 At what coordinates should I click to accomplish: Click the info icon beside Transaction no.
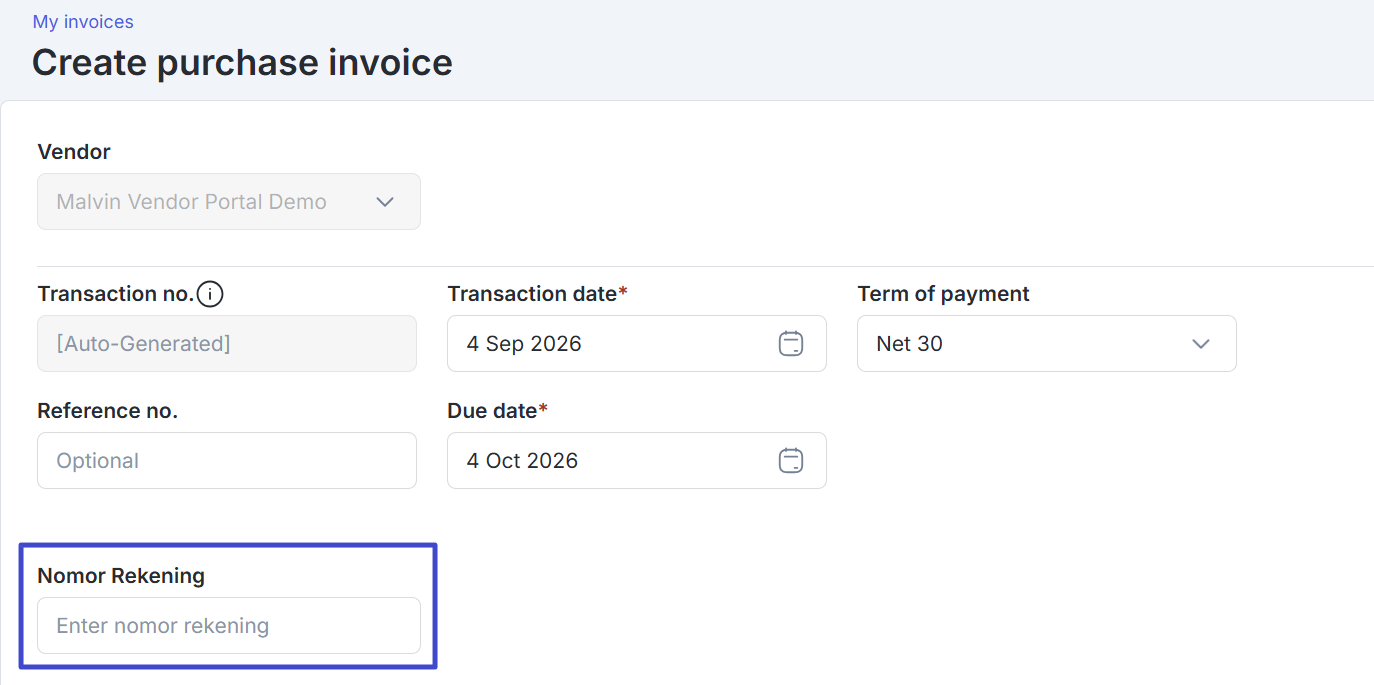coord(210,294)
